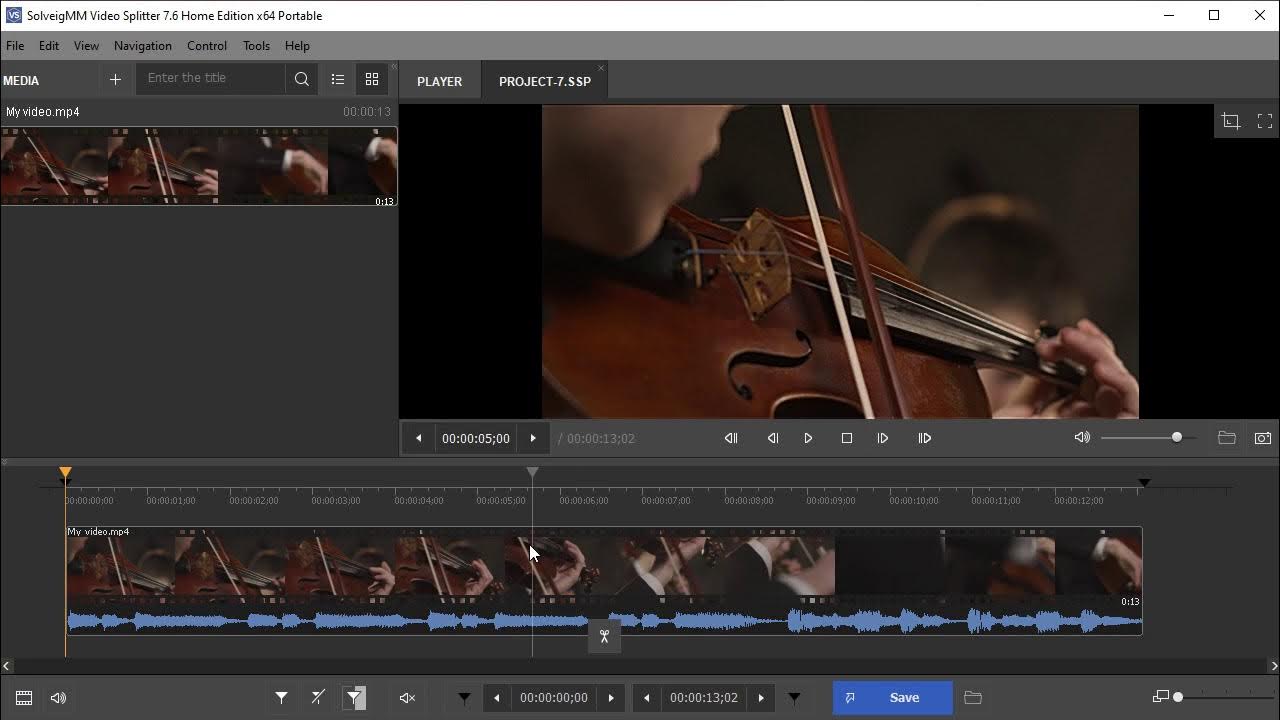Click the 00:00:13 duration of My video.mp4

pos(367,112)
